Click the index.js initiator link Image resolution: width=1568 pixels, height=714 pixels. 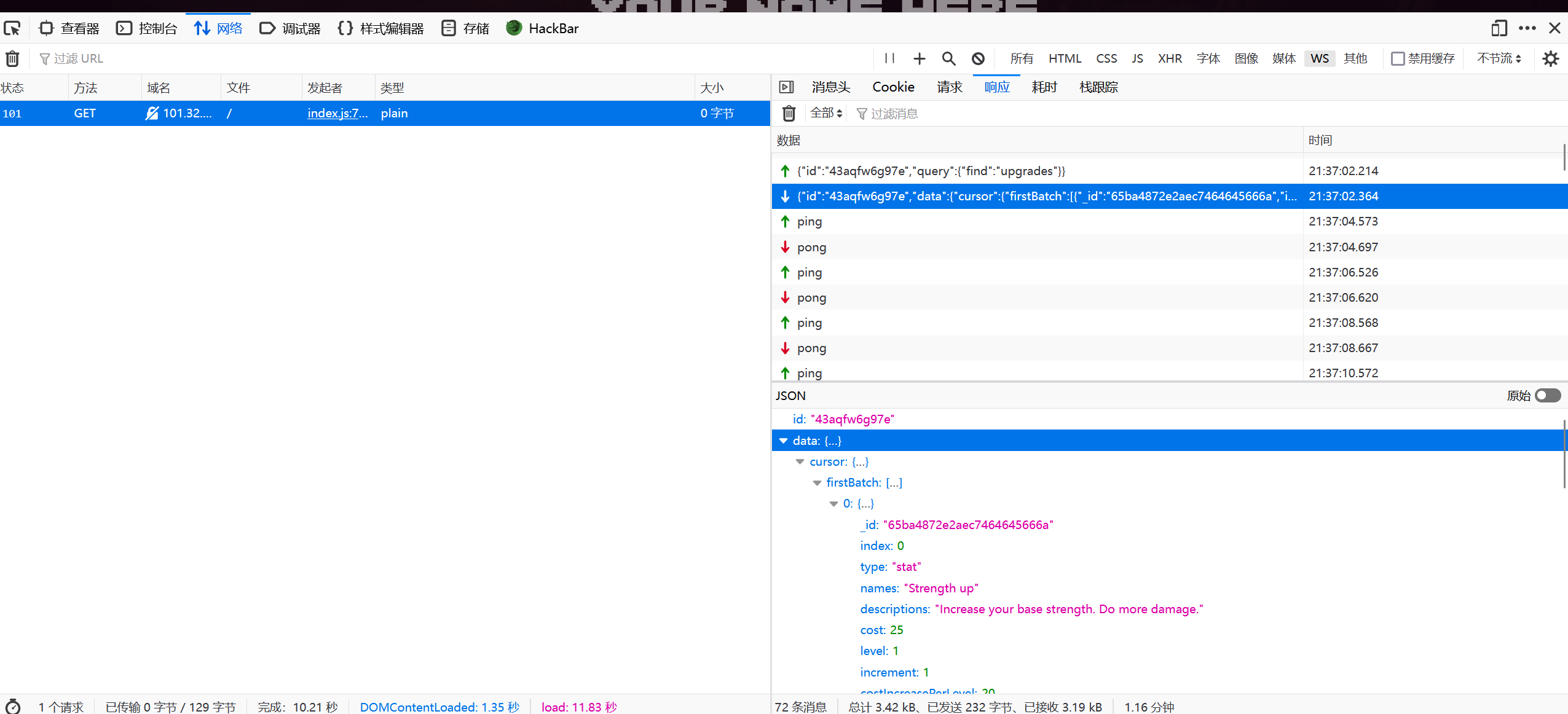coord(337,113)
